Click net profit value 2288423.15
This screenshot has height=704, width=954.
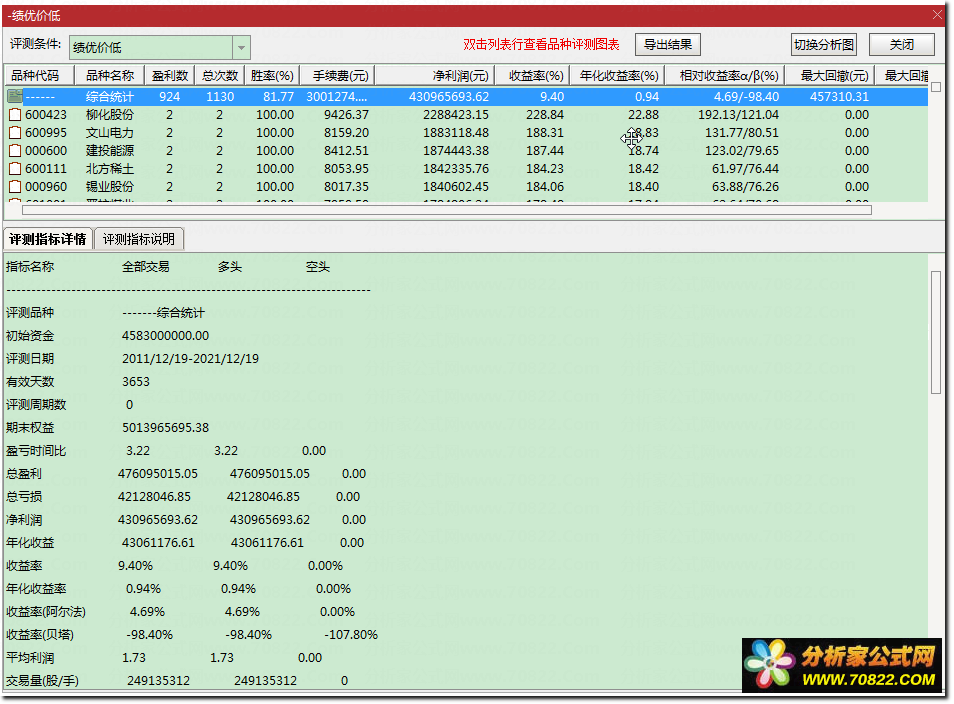click(456, 114)
